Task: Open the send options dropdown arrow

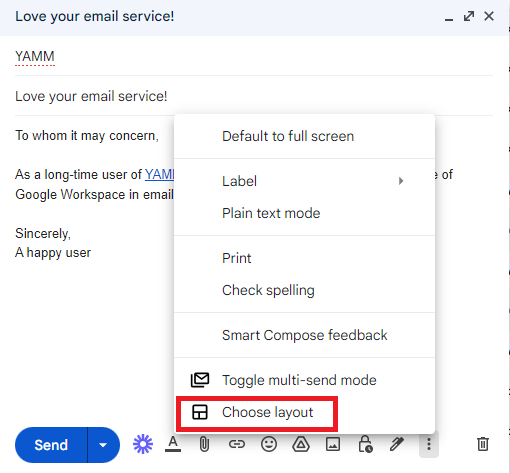Action: pyautogui.click(x=103, y=445)
